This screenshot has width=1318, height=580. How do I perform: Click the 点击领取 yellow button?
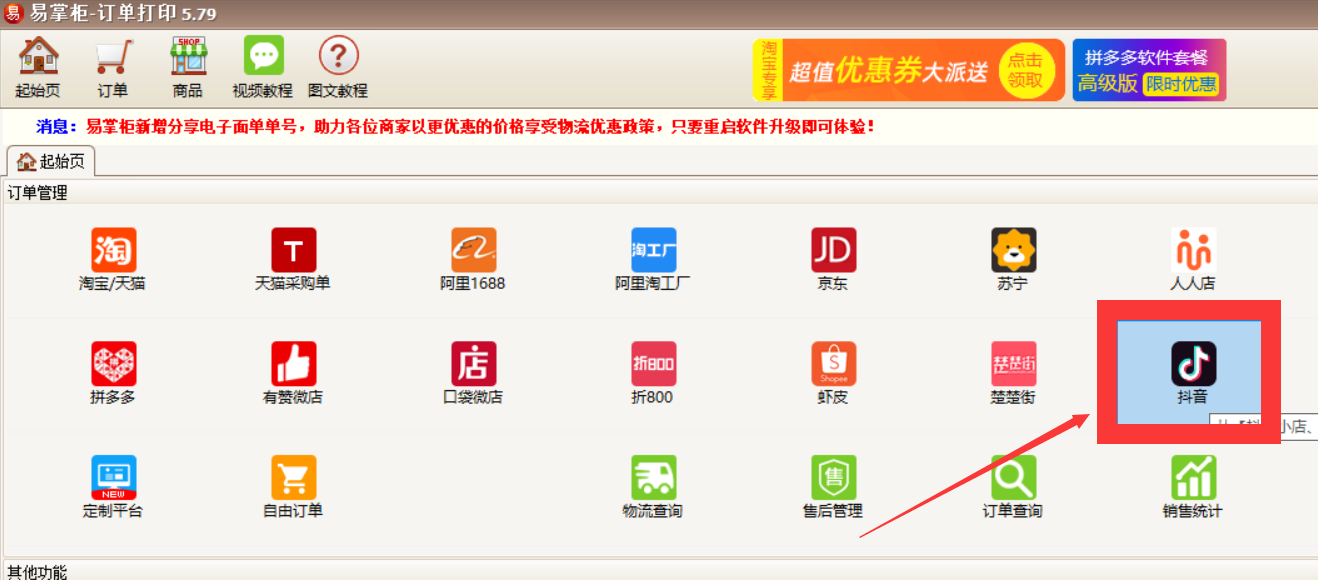(x=1025, y=71)
